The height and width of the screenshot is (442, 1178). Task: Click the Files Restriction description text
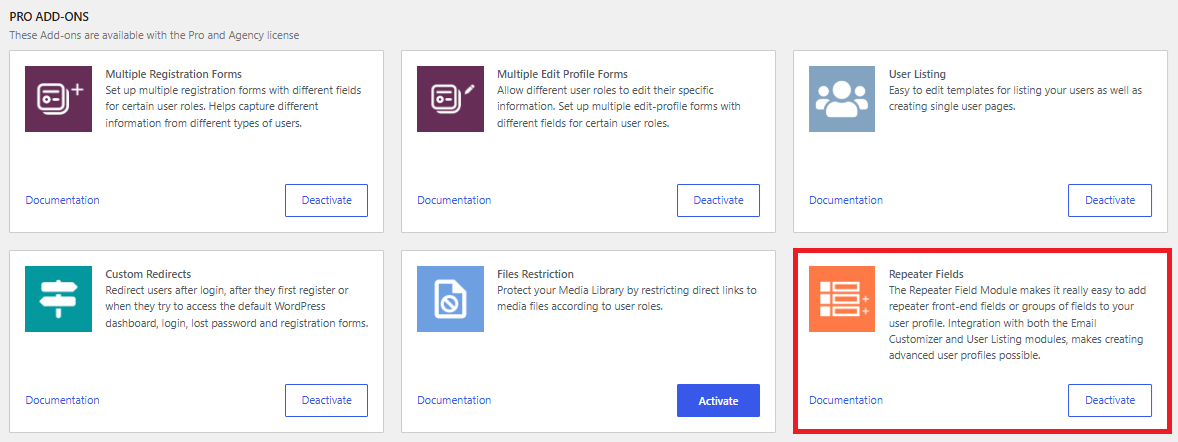(627, 298)
